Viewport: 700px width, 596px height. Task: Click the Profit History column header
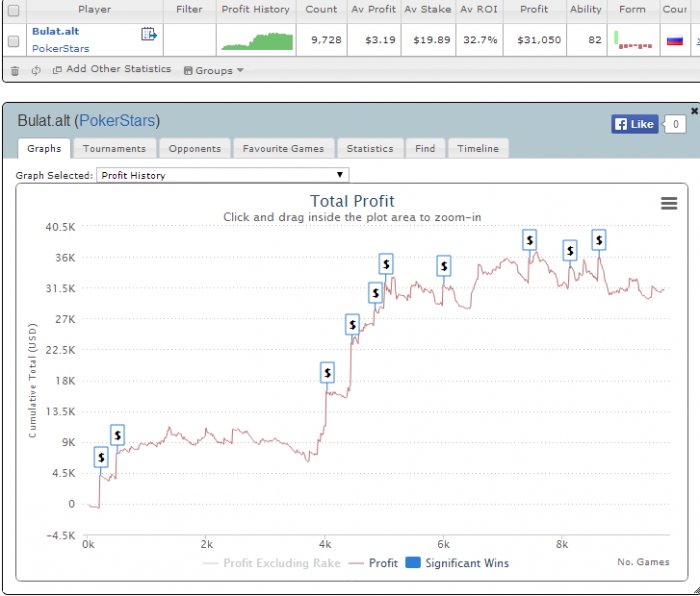pos(255,9)
